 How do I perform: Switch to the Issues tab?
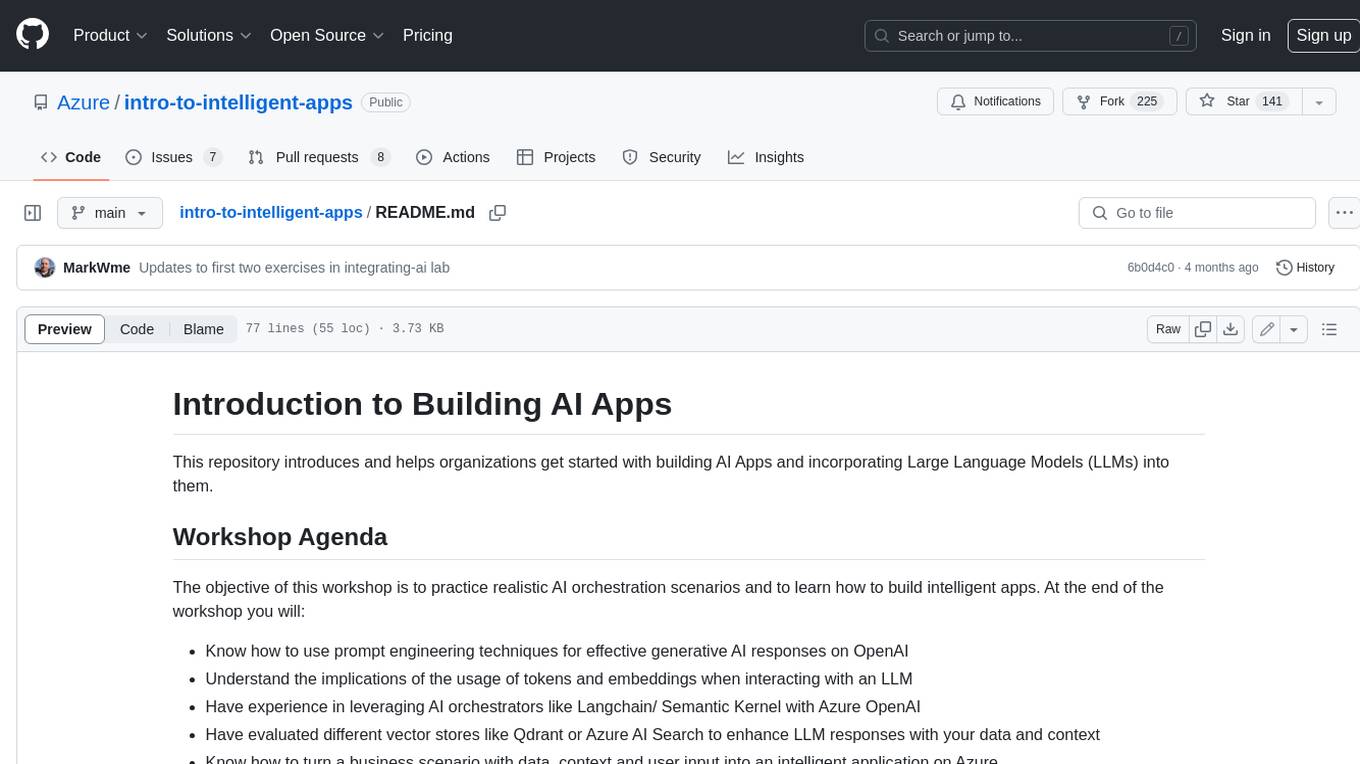[173, 157]
